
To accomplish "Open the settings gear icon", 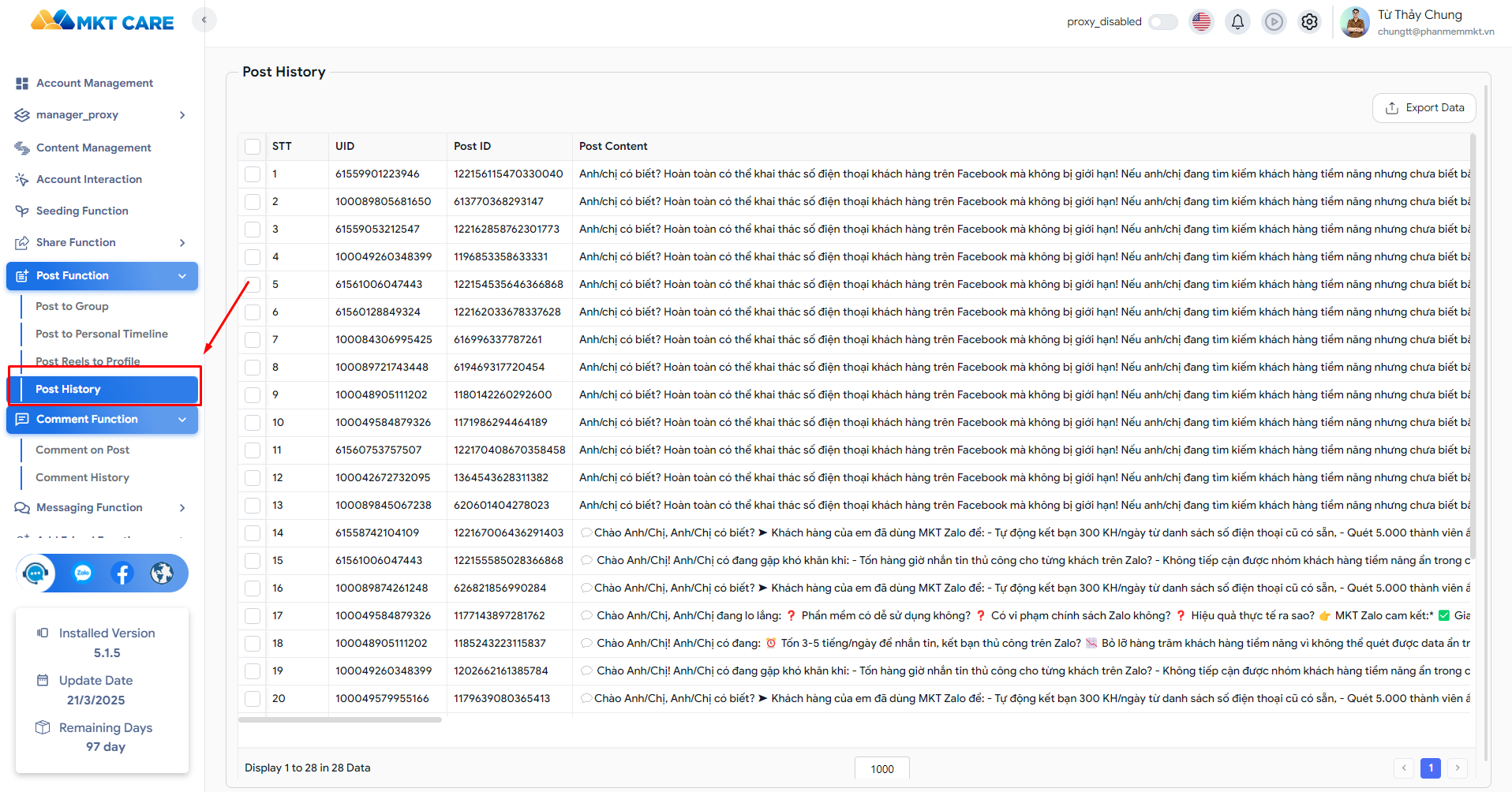I will pos(1309,21).
